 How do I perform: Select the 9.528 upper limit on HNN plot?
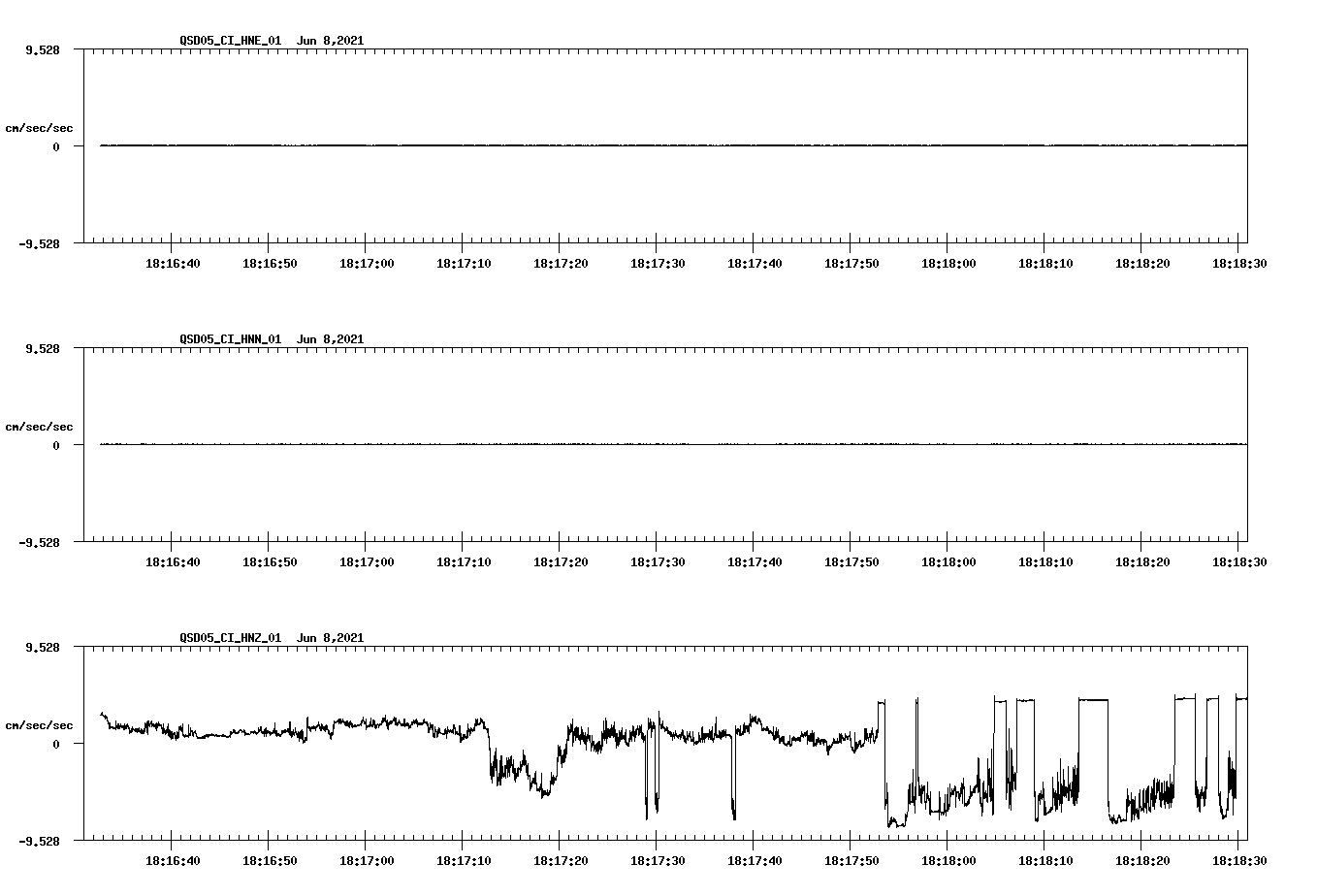click(43, 349)
